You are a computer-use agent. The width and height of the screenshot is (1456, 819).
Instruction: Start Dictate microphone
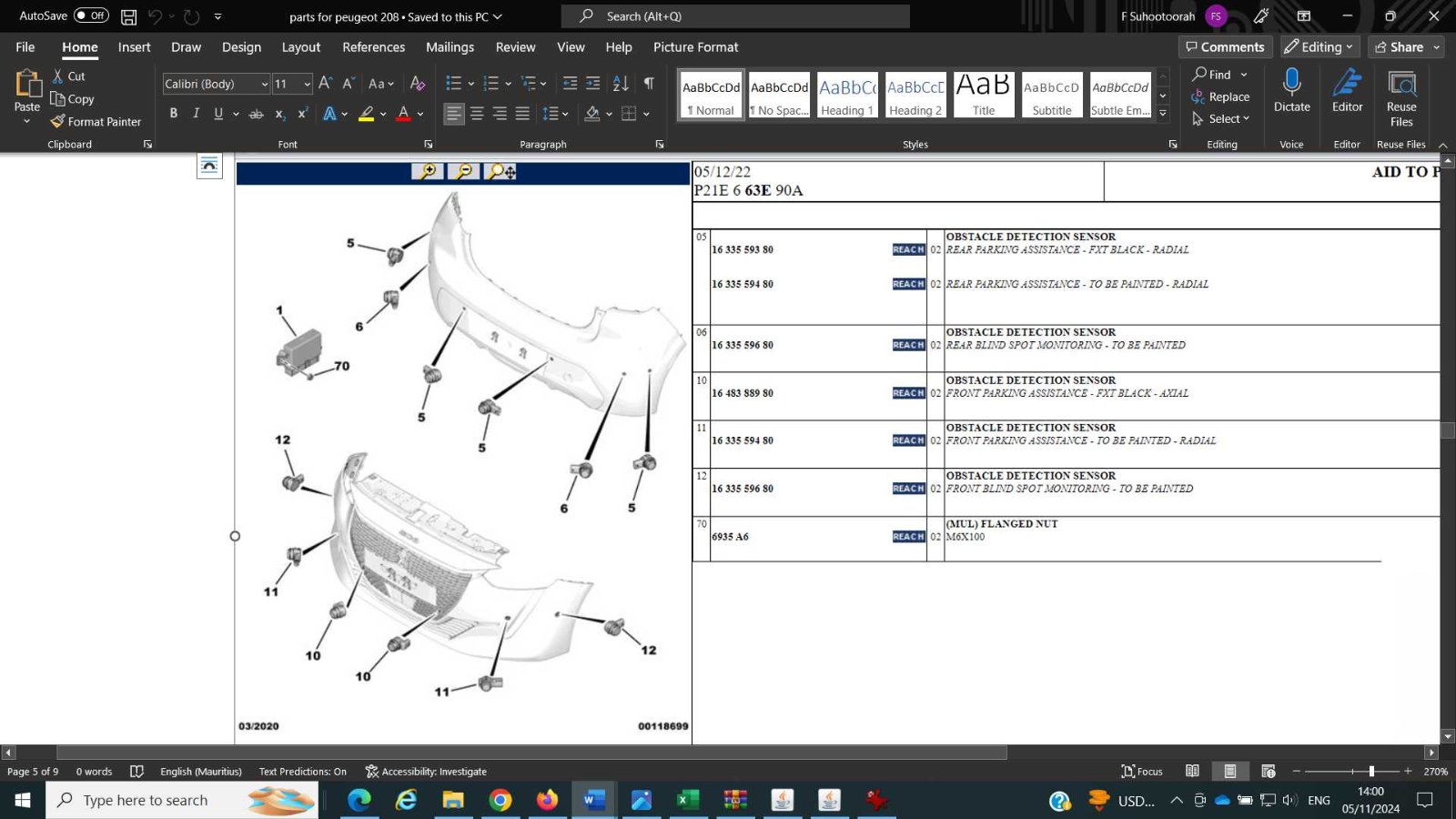point(1291,91)
